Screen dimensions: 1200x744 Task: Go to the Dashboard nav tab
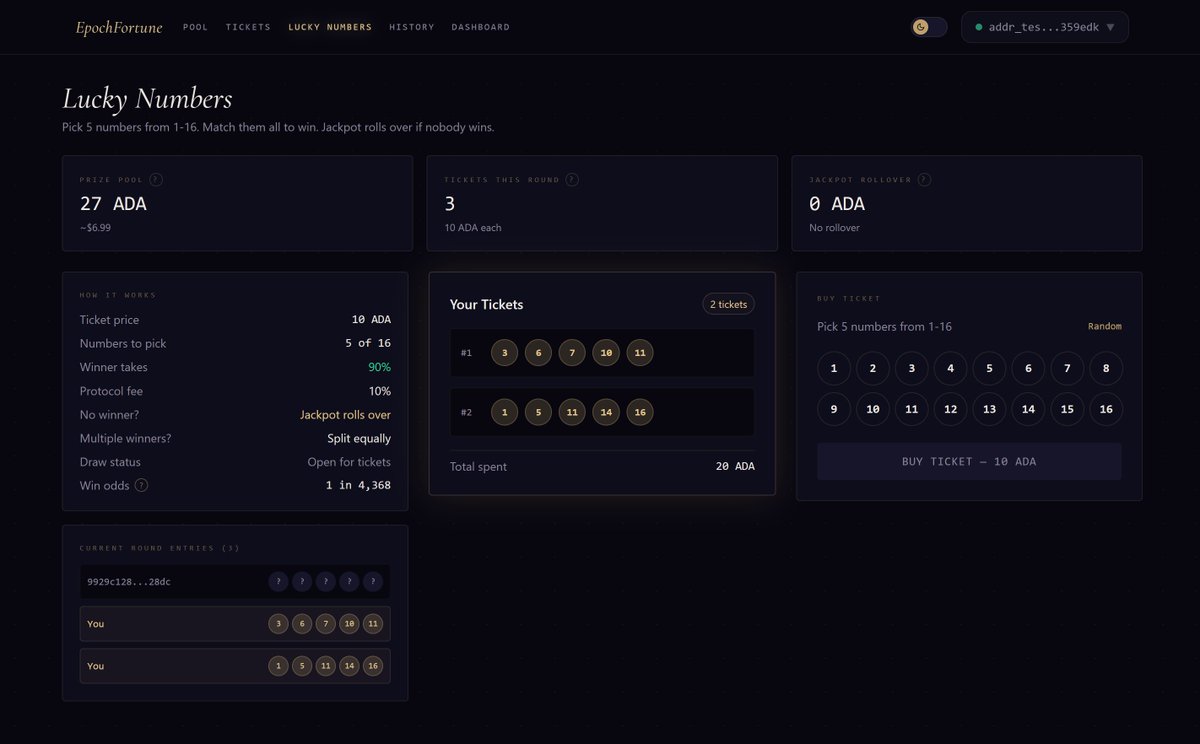tap(481, 27)
